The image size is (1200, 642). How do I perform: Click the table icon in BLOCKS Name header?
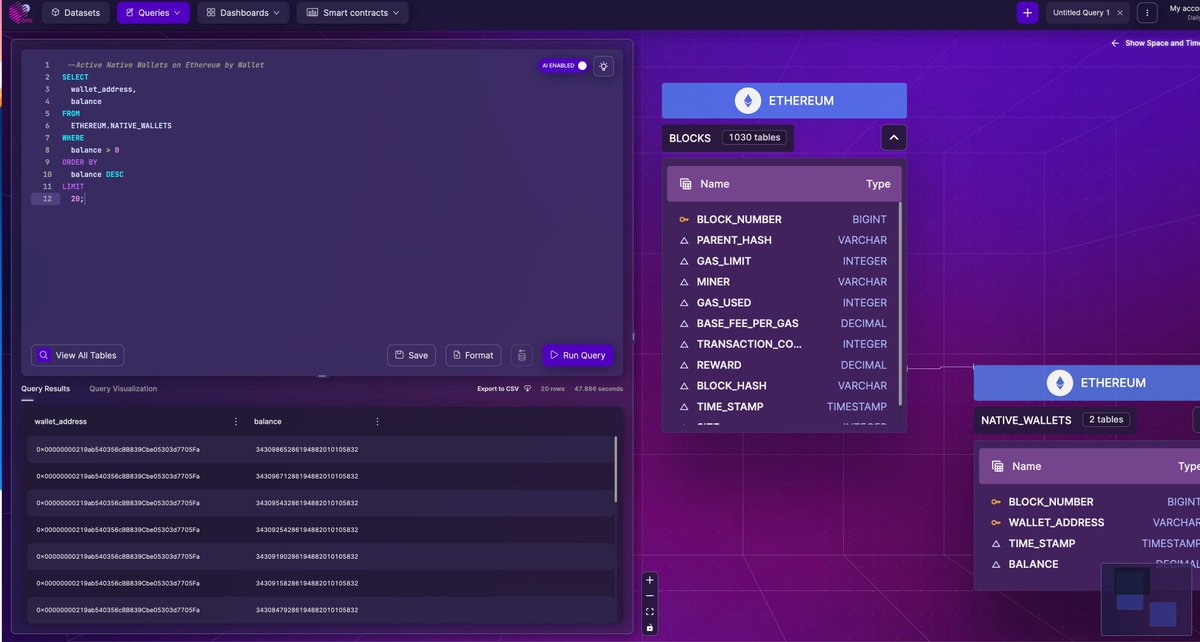(x=686, y=184)
